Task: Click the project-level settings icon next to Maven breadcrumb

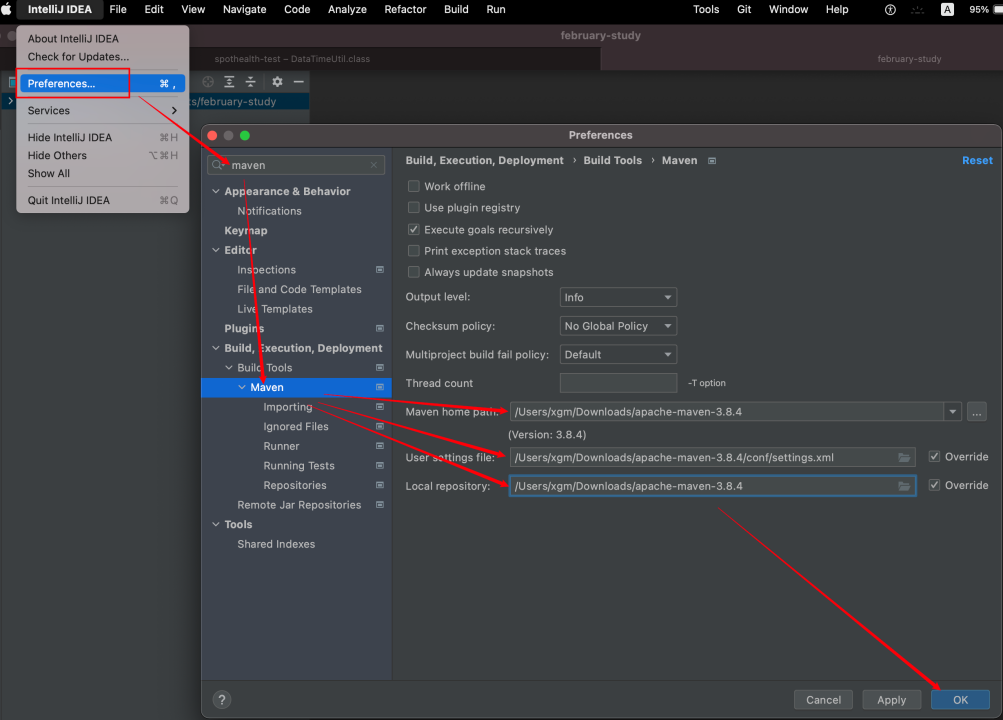Action: tap(712, 160)
